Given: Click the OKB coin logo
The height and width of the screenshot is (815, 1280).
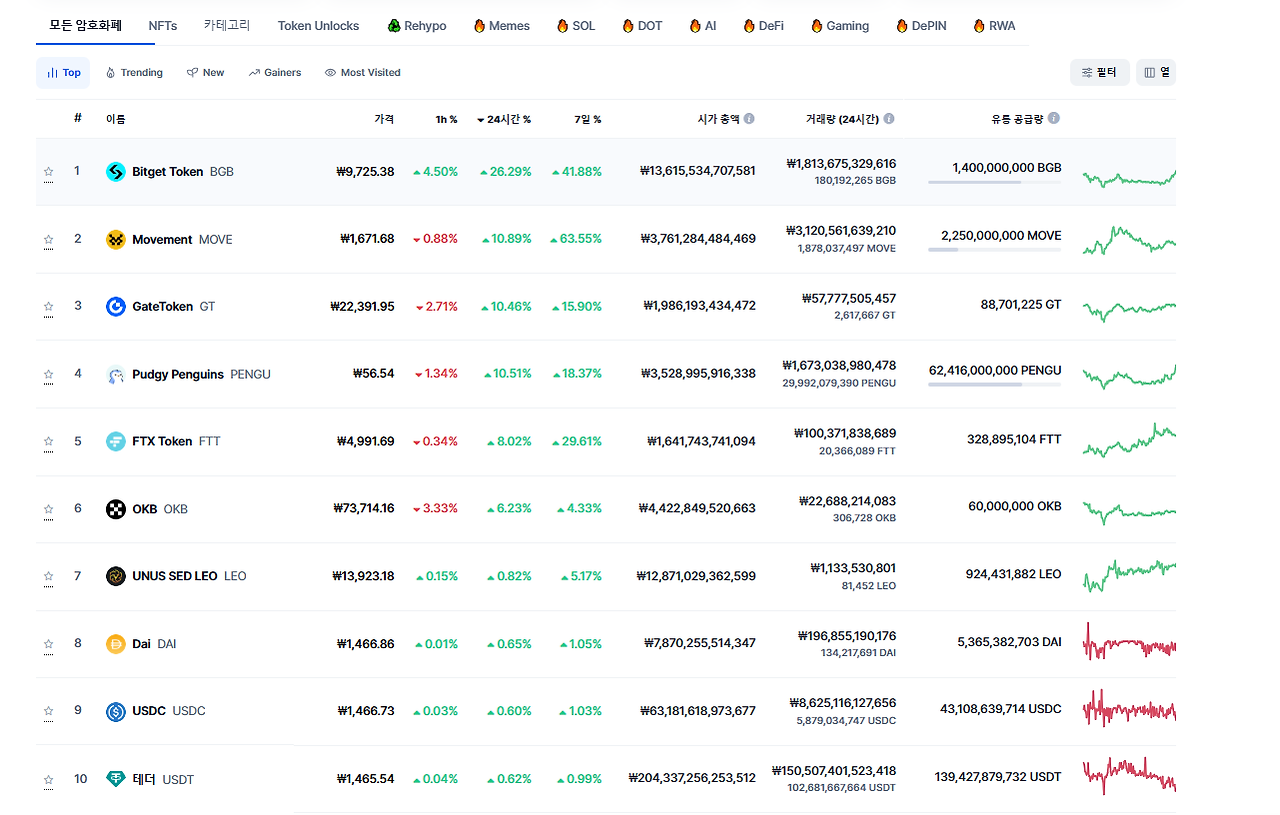Looking at the screenshot, I should [x=116, y=509].
